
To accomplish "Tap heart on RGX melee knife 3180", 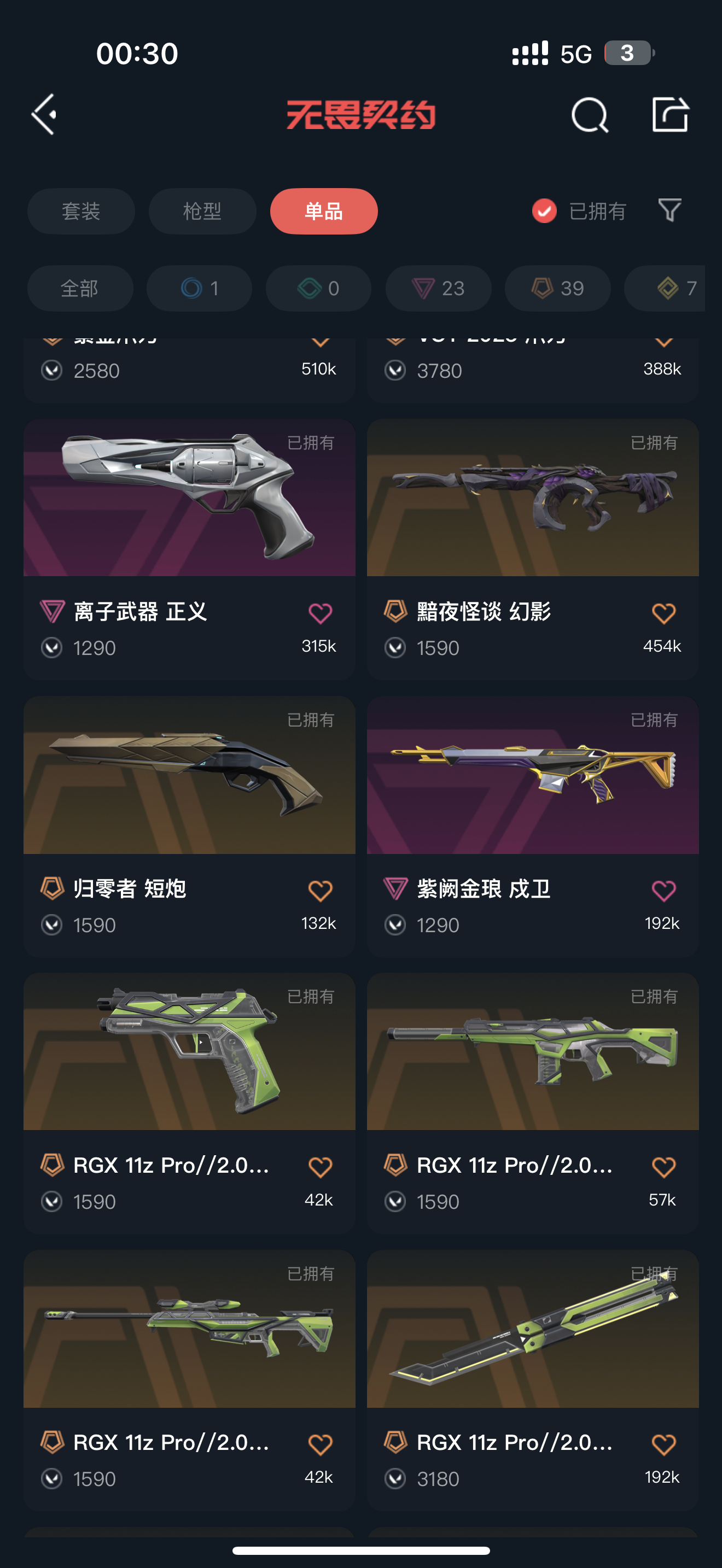I will (x=663, y=1444).
